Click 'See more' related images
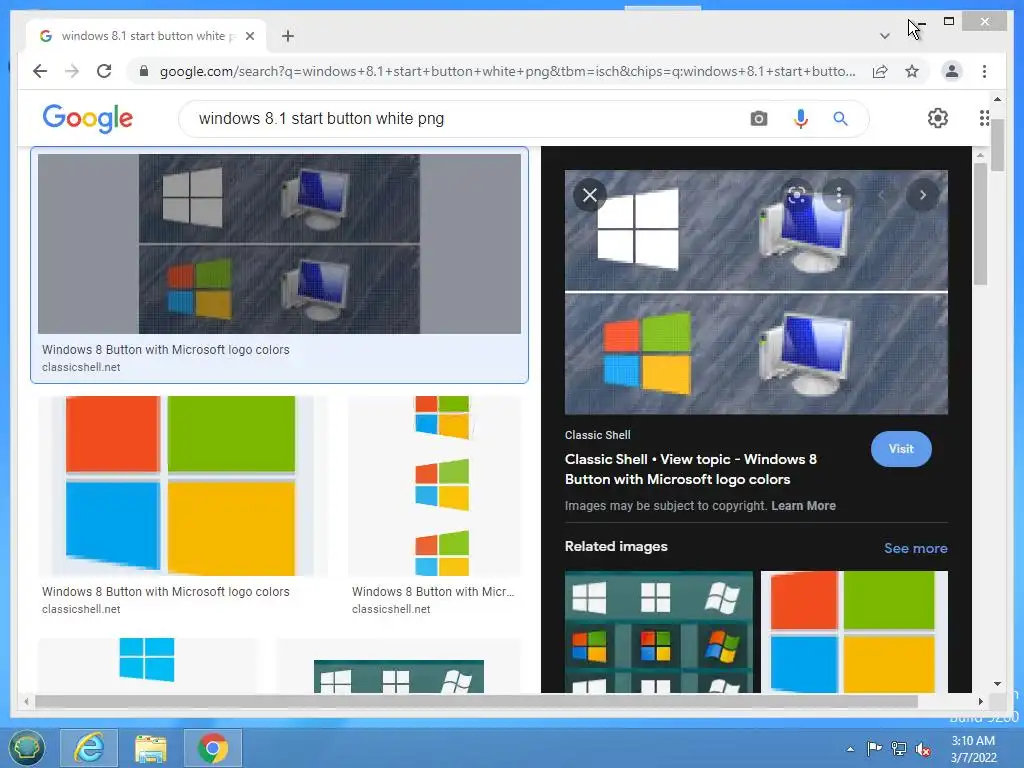 point(916,549)
